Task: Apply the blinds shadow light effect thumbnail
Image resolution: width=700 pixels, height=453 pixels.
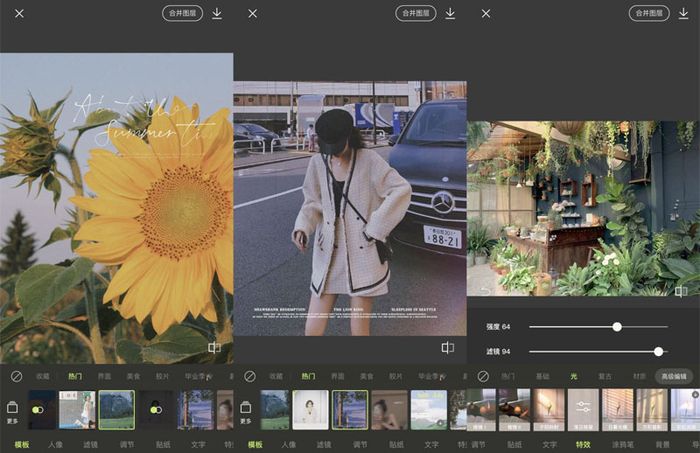Action: 618,410
